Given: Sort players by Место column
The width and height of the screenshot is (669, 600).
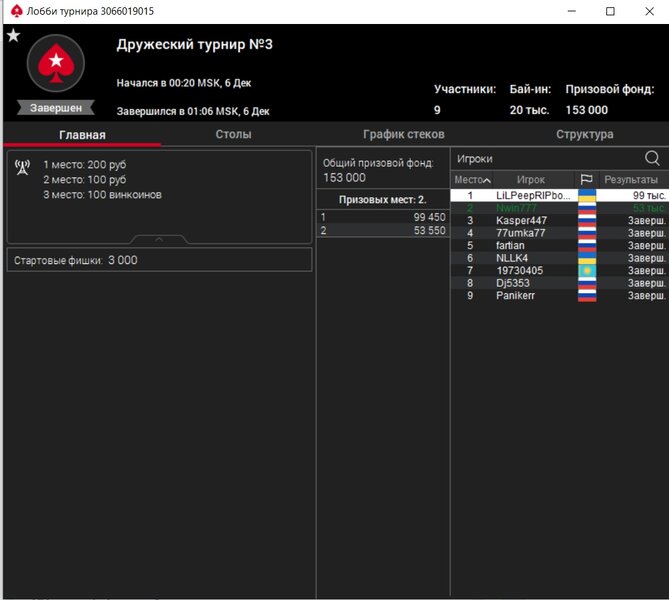Looking at the screenshot, I should click(472, 180).
